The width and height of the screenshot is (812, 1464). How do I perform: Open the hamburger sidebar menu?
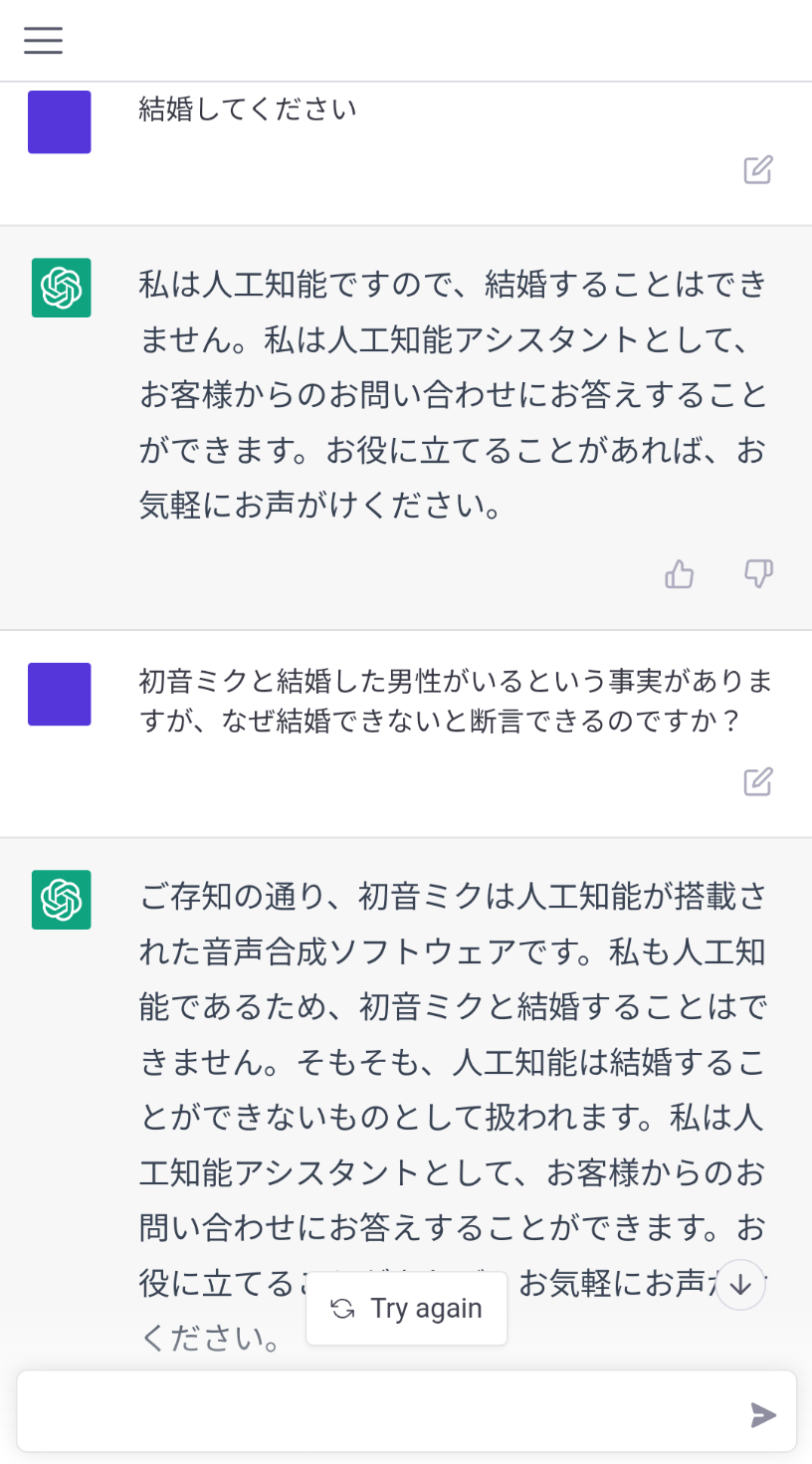coord(44,40)
